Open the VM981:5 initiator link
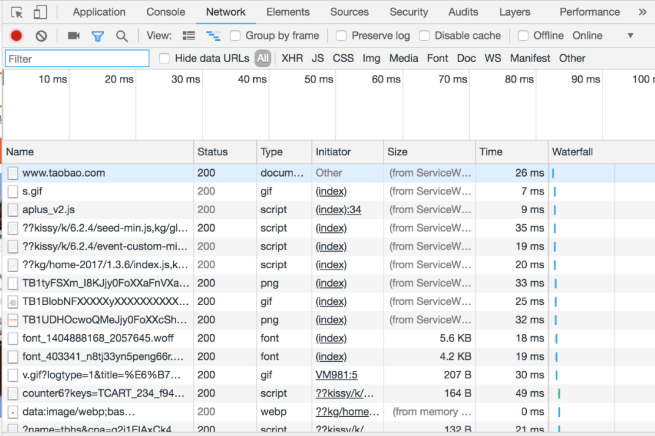 tap(336, 375)
